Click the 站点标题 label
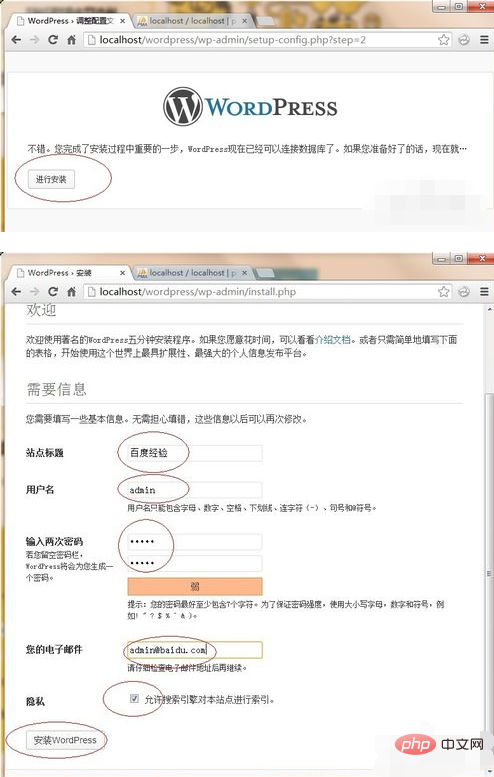Screen dimensions: 494x777 (x=45, y=453)
